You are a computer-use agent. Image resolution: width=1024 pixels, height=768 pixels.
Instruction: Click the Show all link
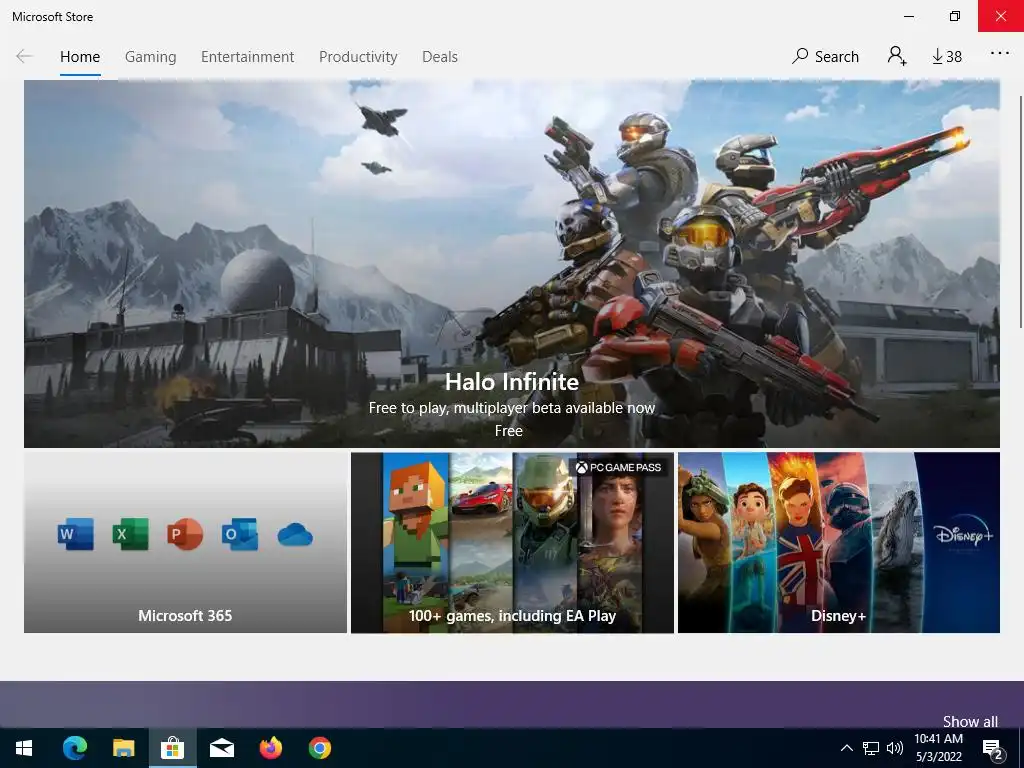[x=970, y=721]
